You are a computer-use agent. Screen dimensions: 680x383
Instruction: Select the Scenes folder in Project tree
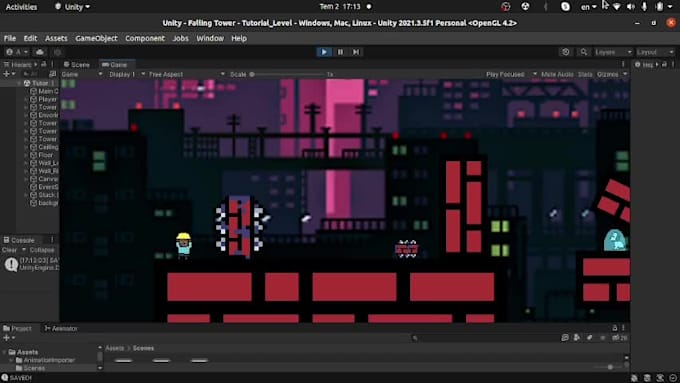coord(30,368)
